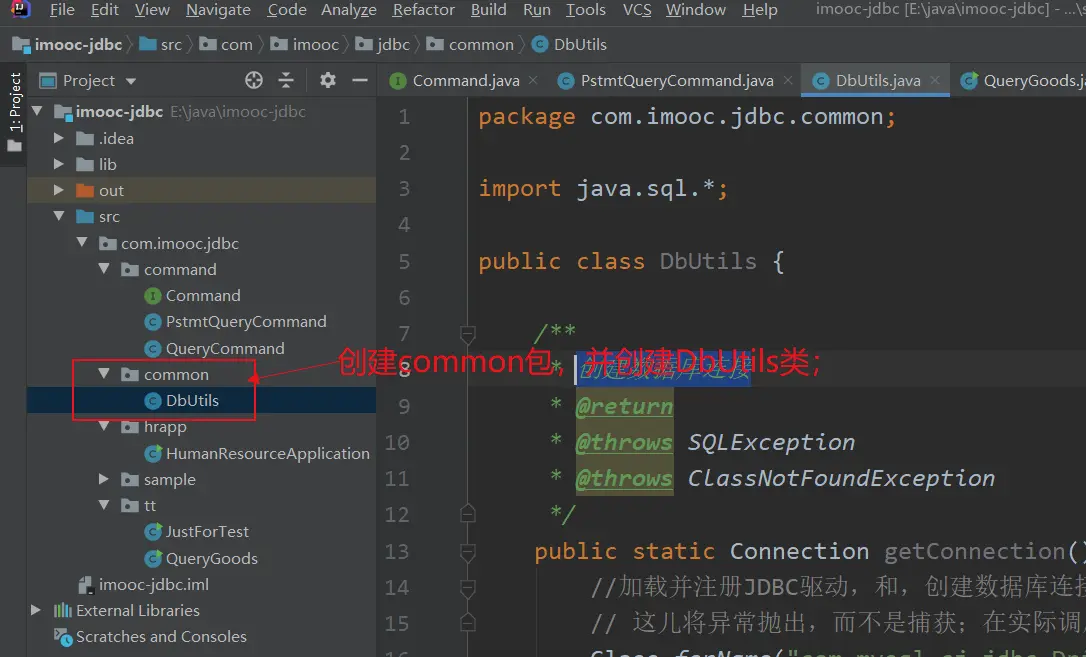The image size is (1086, 657).
Task: Select the imooc-jdbc.iml file
Action: click(x=153, y=585)
